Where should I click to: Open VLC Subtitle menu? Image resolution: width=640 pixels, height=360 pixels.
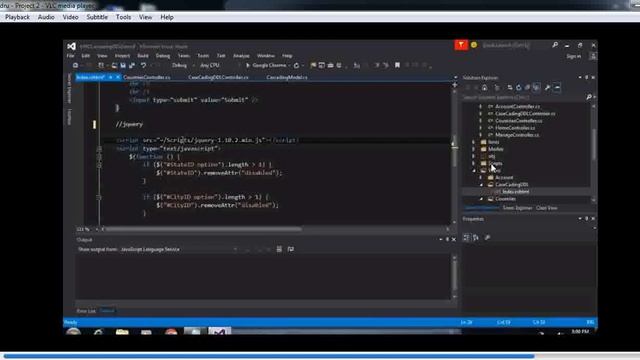click(x=97, y=17)
